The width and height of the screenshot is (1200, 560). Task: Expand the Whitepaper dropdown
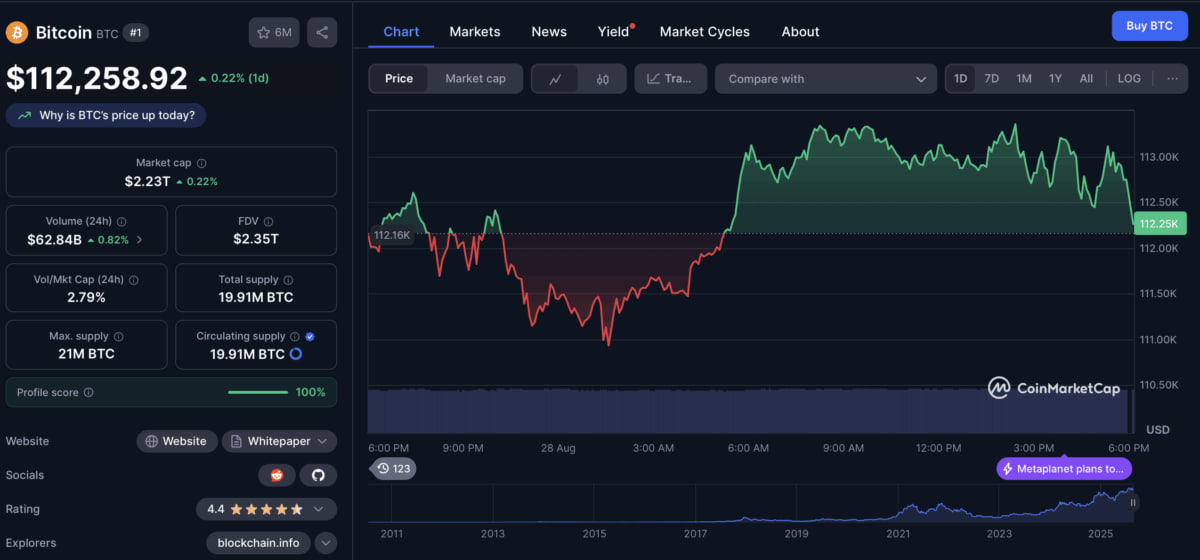click(x=279, y=441)
